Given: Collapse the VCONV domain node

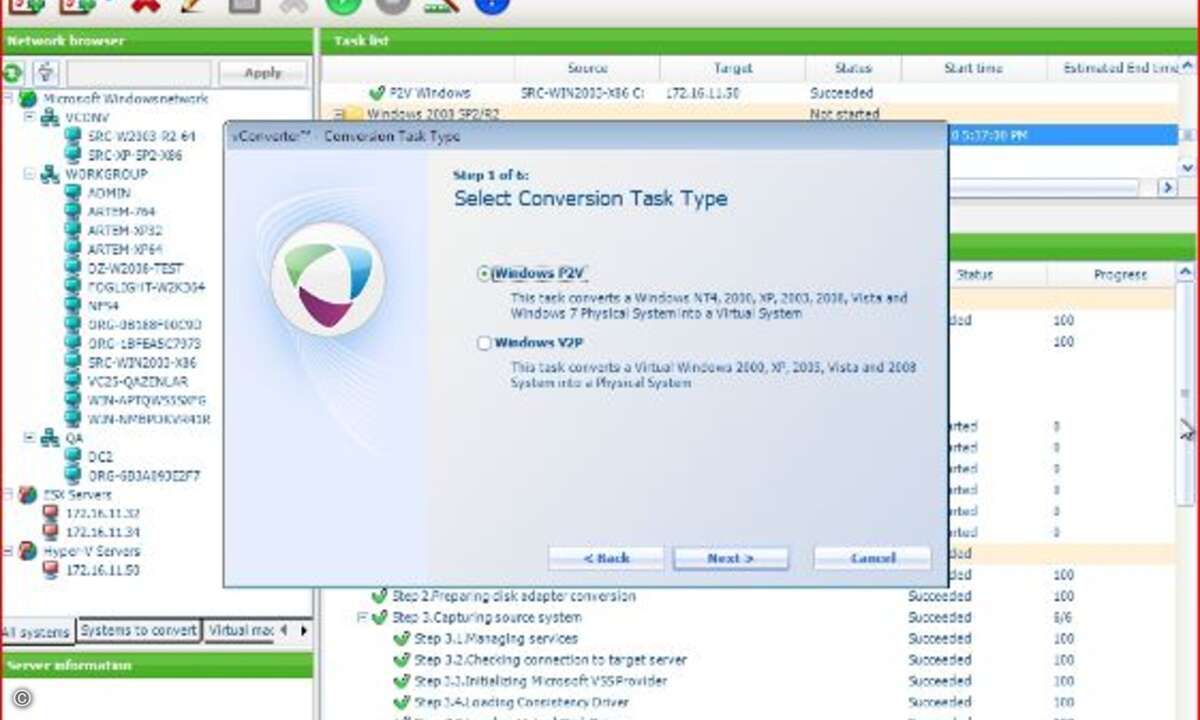Looking at the screenshot, I should 29,117.
